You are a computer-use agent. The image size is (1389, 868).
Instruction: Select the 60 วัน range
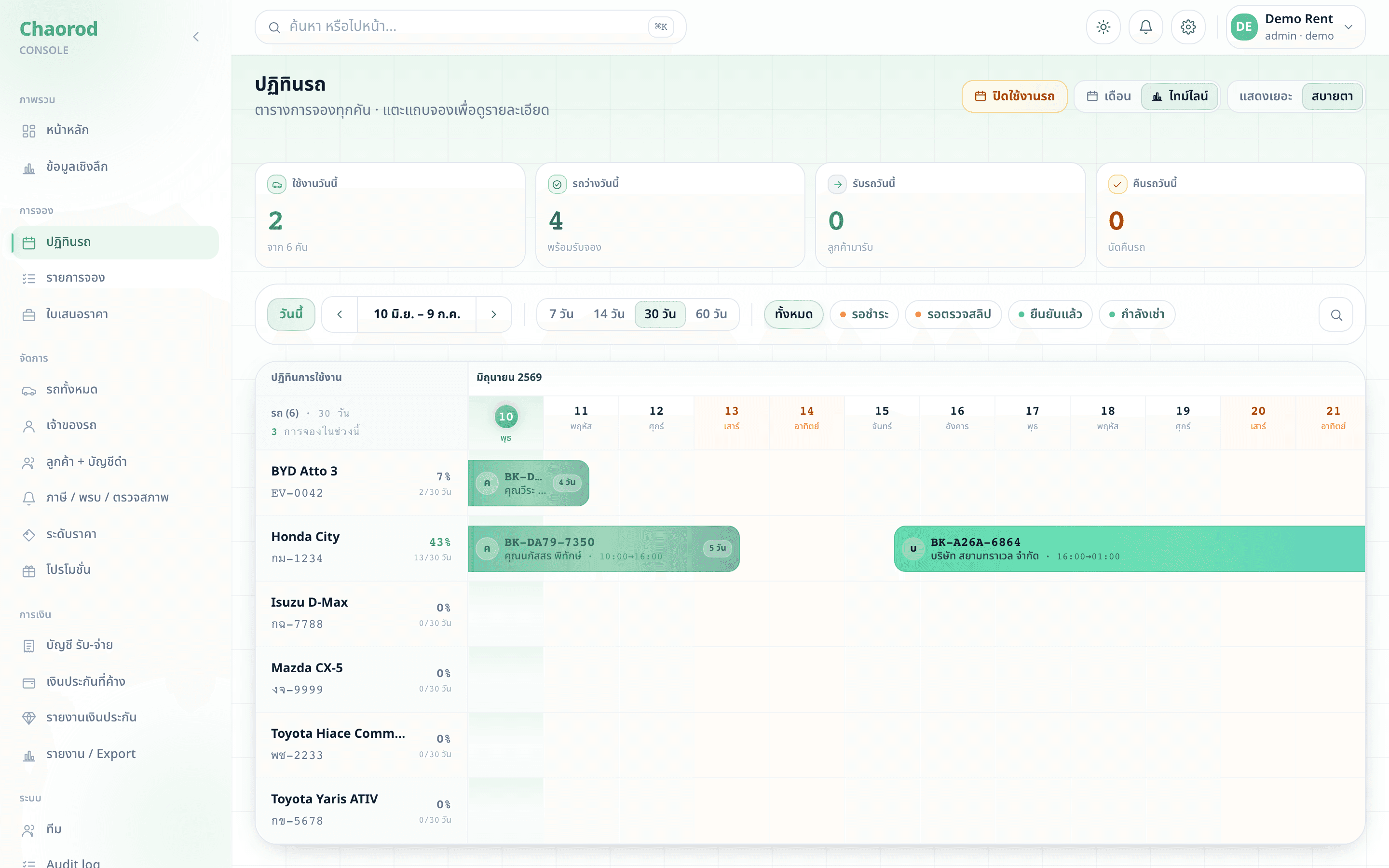[711, 314]
